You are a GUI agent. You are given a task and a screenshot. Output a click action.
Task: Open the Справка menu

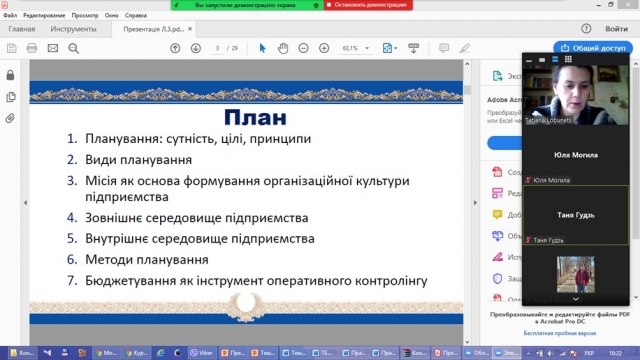click(x=136, y=15)
